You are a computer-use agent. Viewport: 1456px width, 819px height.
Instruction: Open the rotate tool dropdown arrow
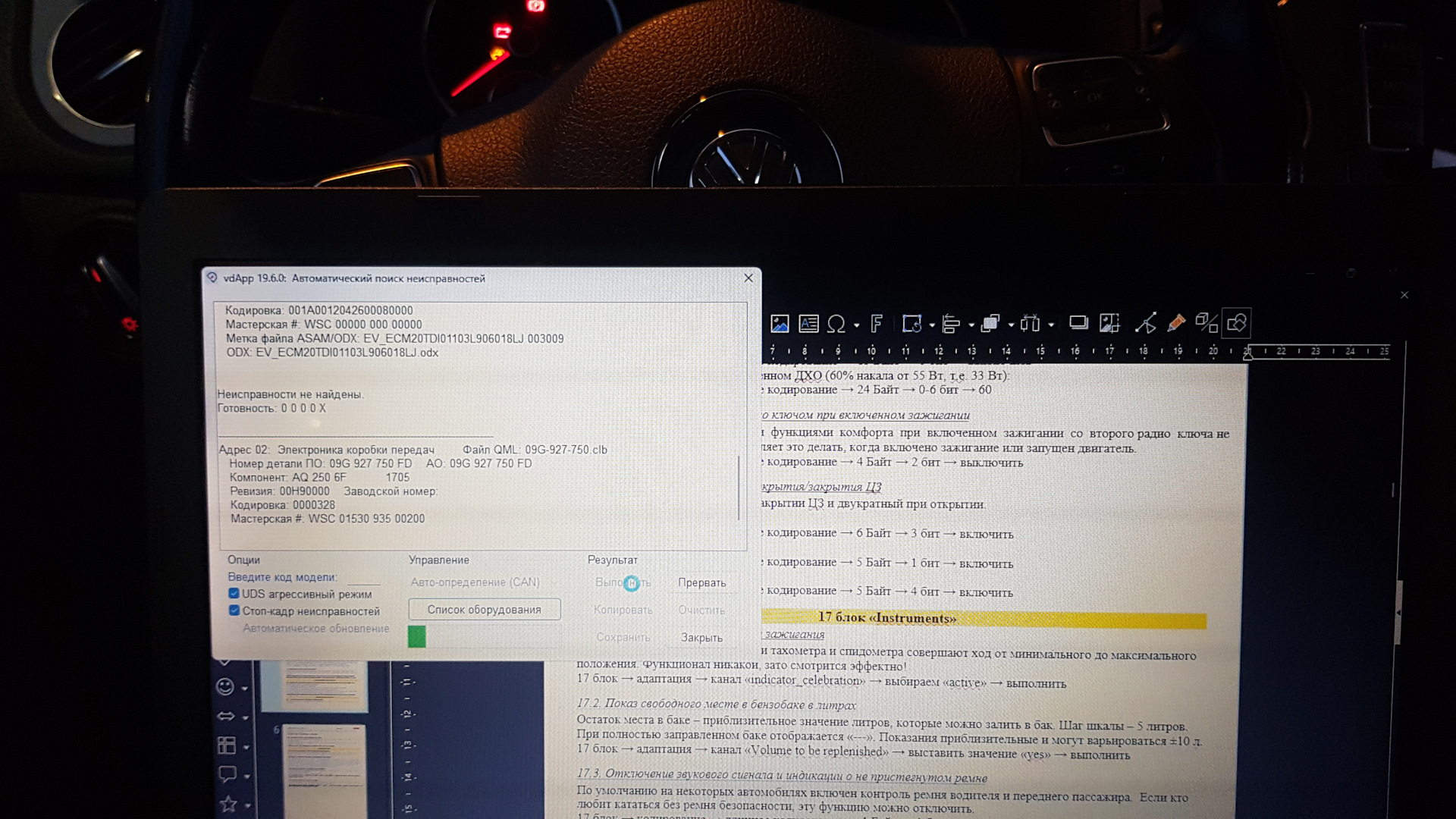click(931, 325)
